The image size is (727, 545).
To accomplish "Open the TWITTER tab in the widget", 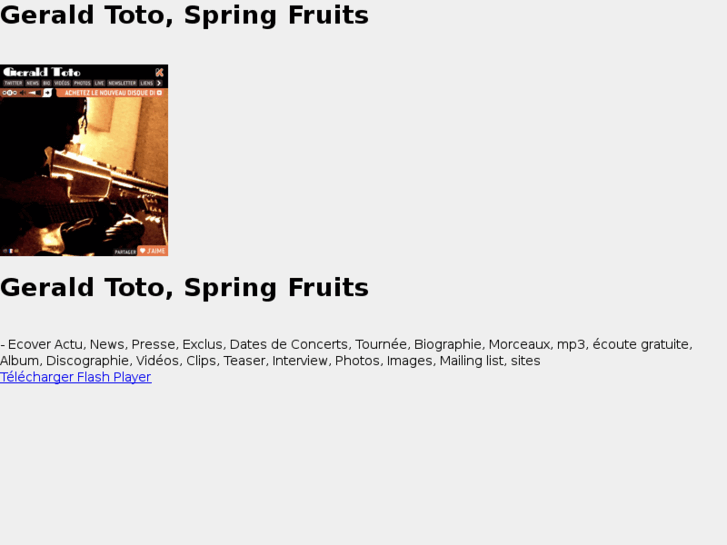I will click(x=13, y=83).
